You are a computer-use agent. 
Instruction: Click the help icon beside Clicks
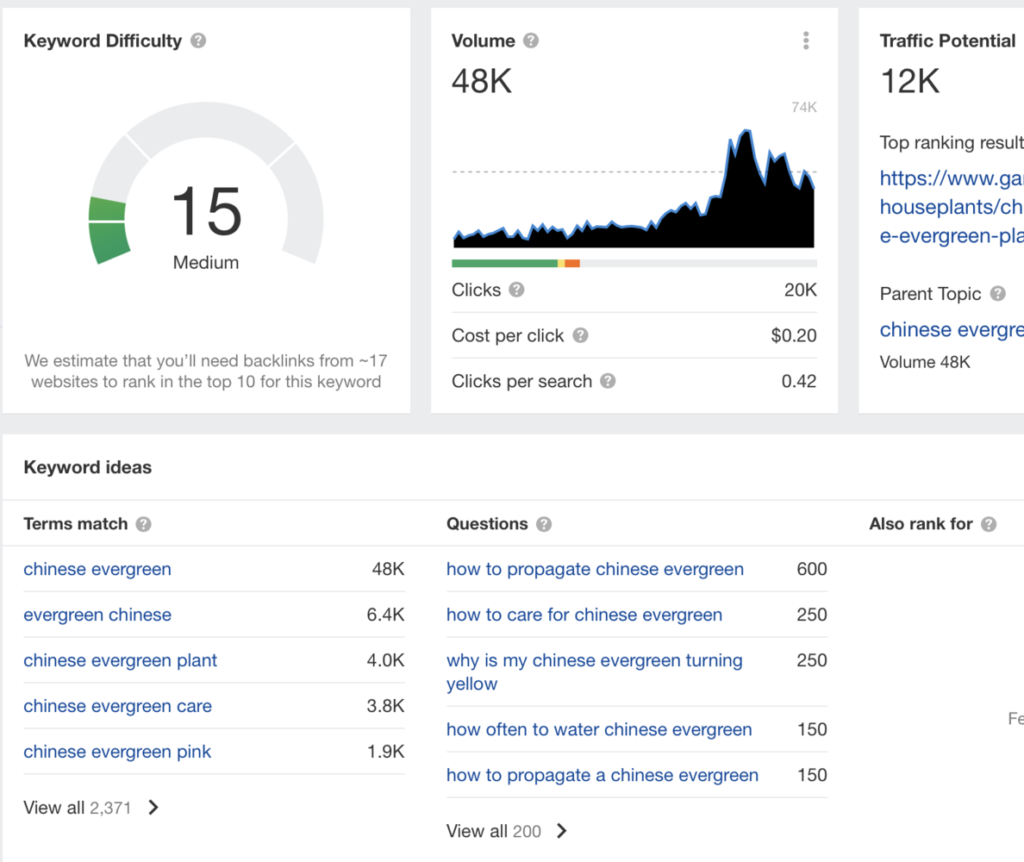(516, 290)
